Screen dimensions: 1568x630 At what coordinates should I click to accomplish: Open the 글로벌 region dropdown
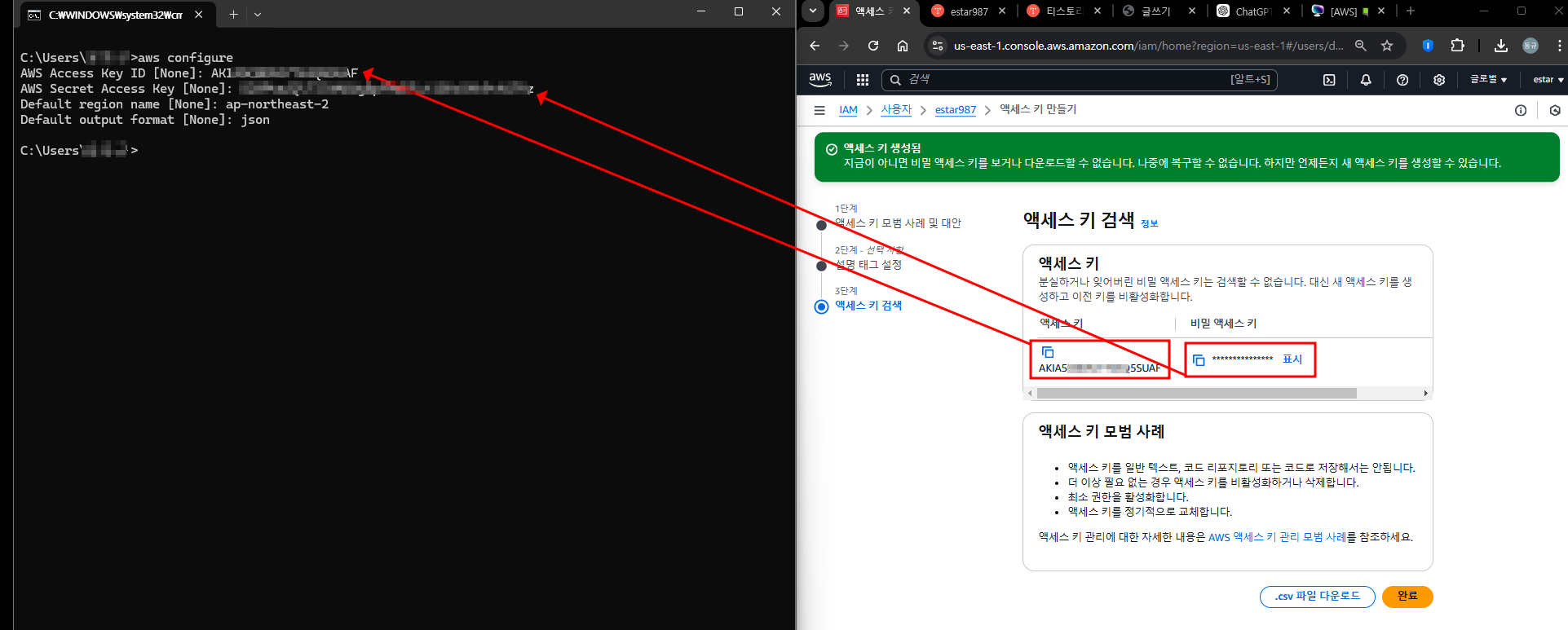click(1488, 80)
